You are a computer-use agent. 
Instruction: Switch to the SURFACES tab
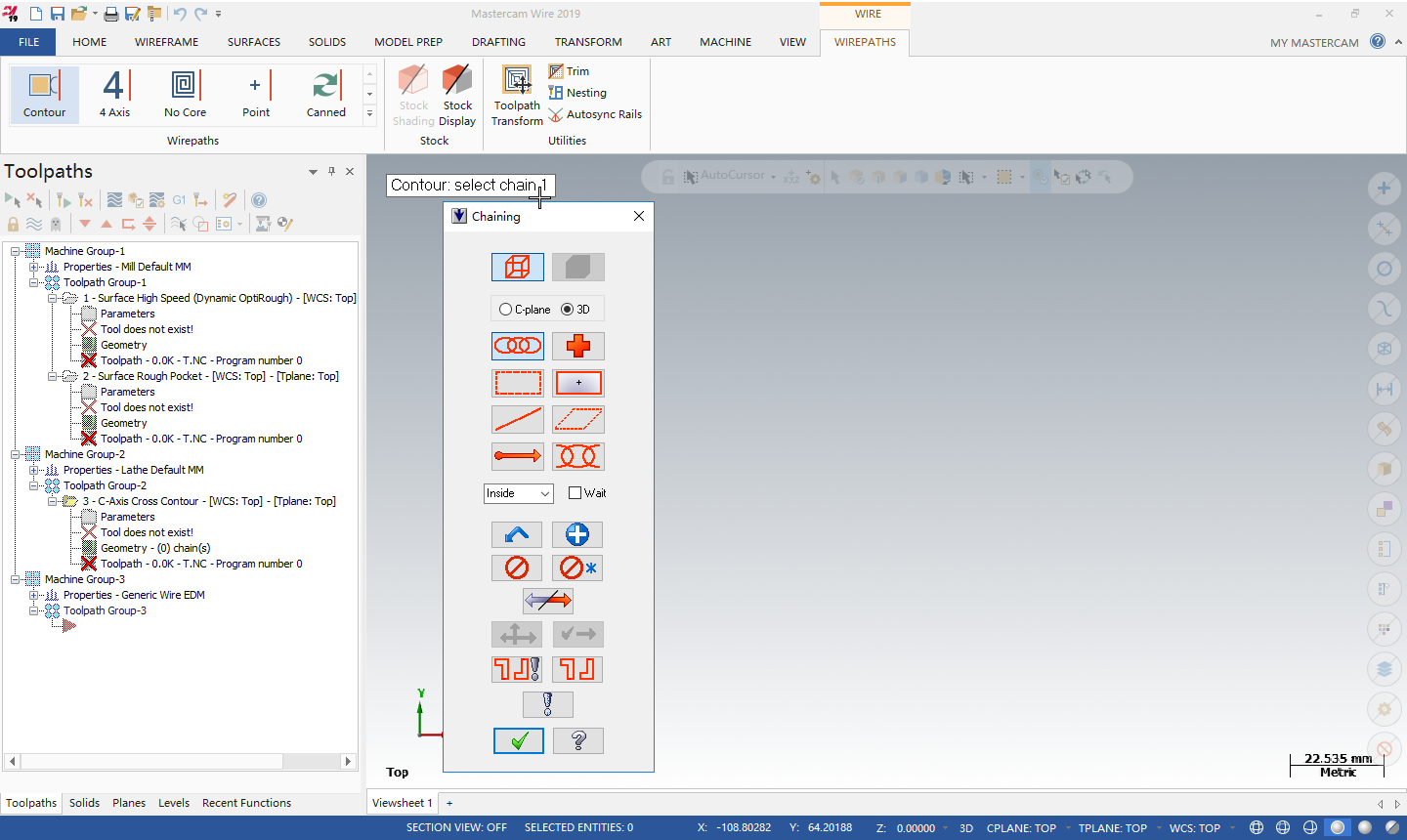pos(254,42)
